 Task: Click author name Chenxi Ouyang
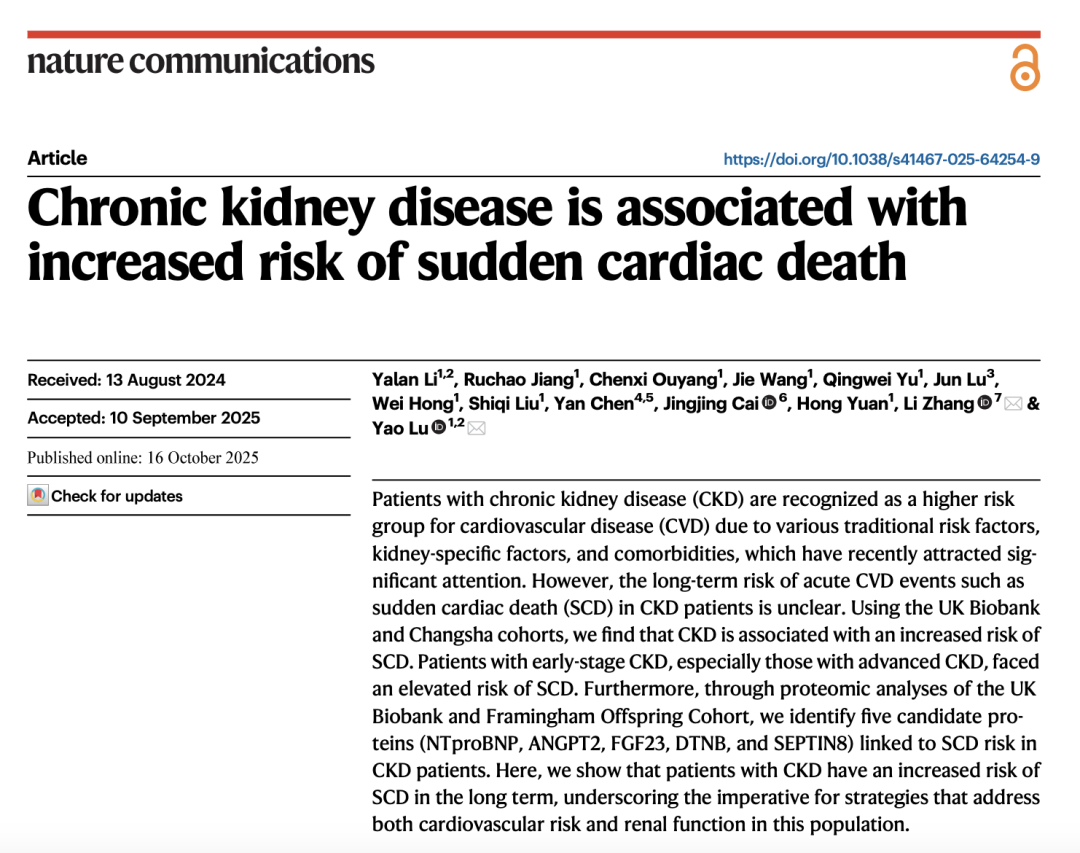[651, 379]
